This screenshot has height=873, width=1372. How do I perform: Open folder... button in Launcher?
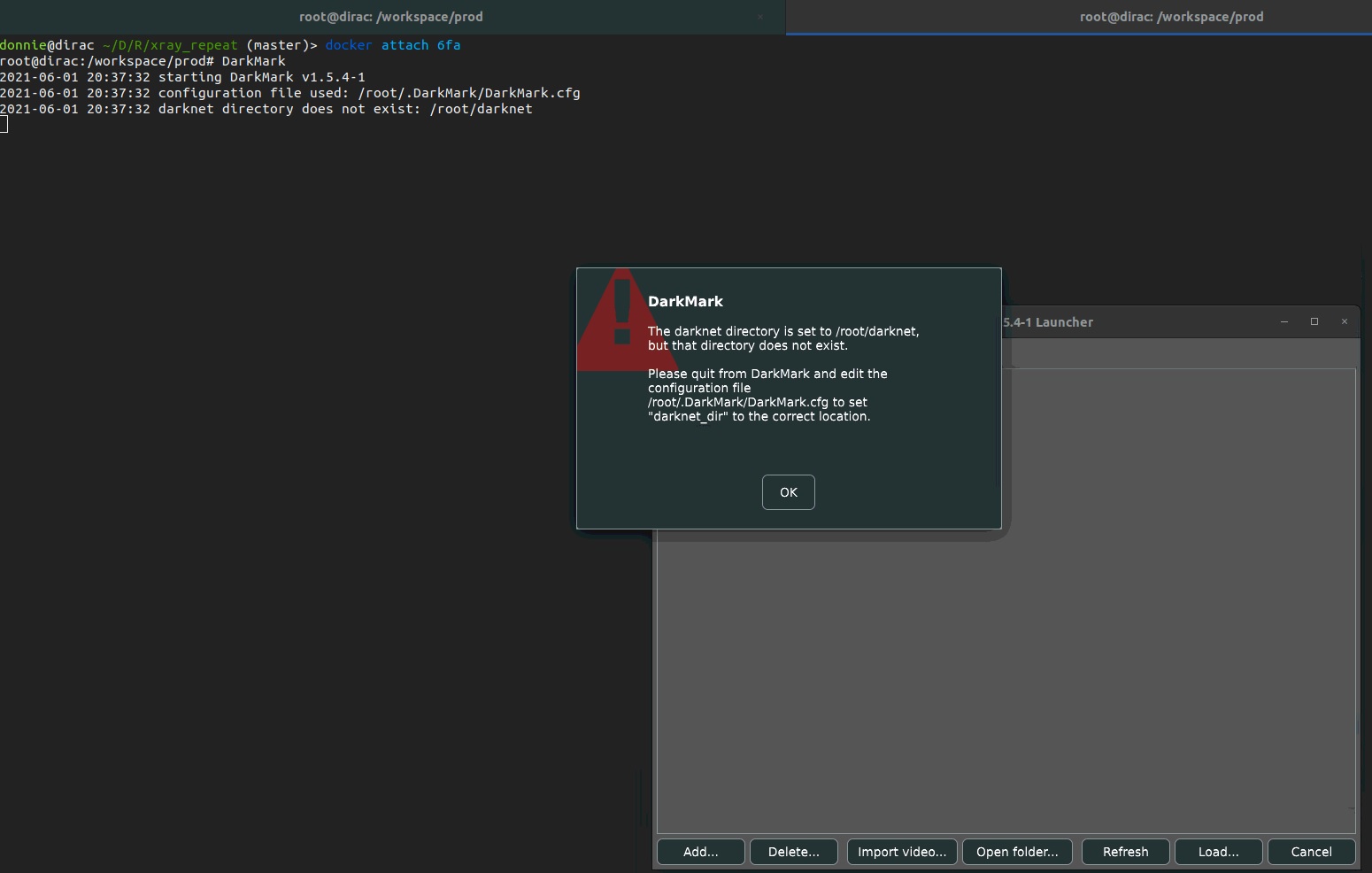point(1017,852)
